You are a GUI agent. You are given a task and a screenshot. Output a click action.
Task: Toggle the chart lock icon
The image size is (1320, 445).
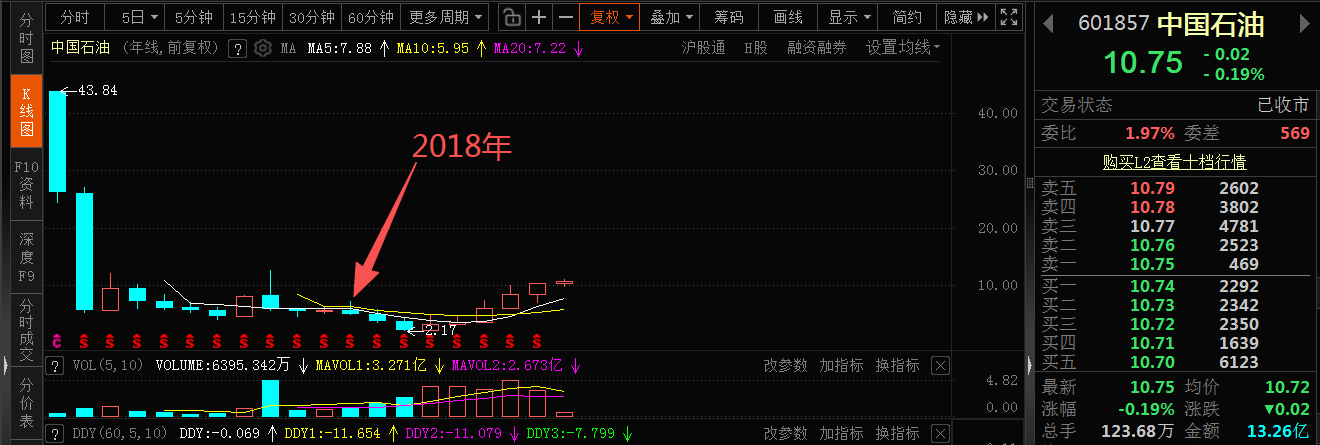click(511, 17)
